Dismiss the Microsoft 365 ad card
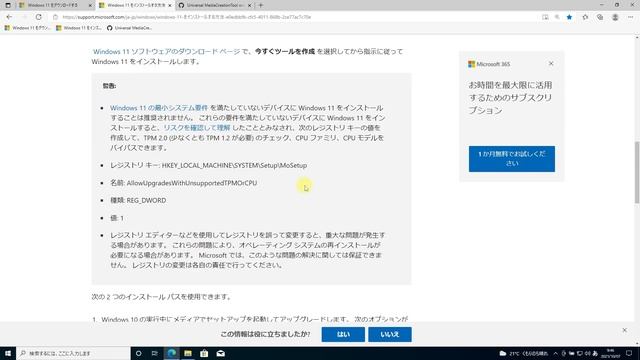Image resolution: width=640 pixels, height=360 pixels. [x=551, y=64]
